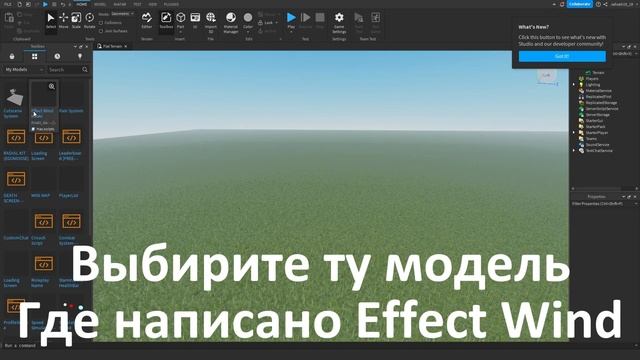640x360 pixels.
Task: Click the Got it! button
Action: coord(562,56)
